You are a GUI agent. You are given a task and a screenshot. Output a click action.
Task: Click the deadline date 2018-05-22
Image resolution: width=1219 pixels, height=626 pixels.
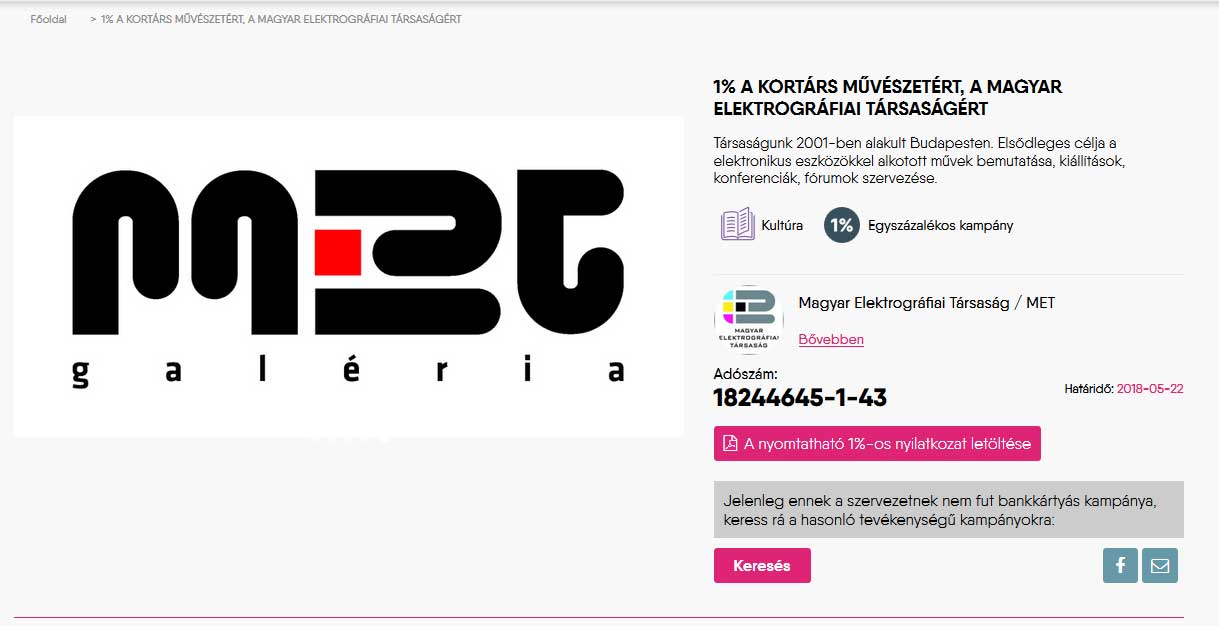coord(1150,388)
